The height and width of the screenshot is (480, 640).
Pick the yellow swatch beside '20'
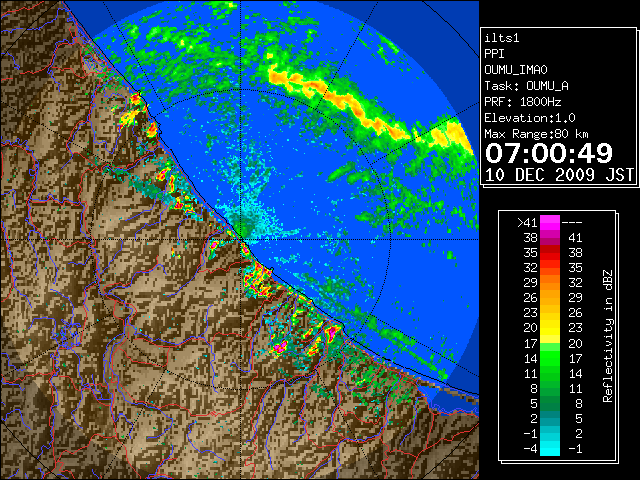[x=550, y=328]
